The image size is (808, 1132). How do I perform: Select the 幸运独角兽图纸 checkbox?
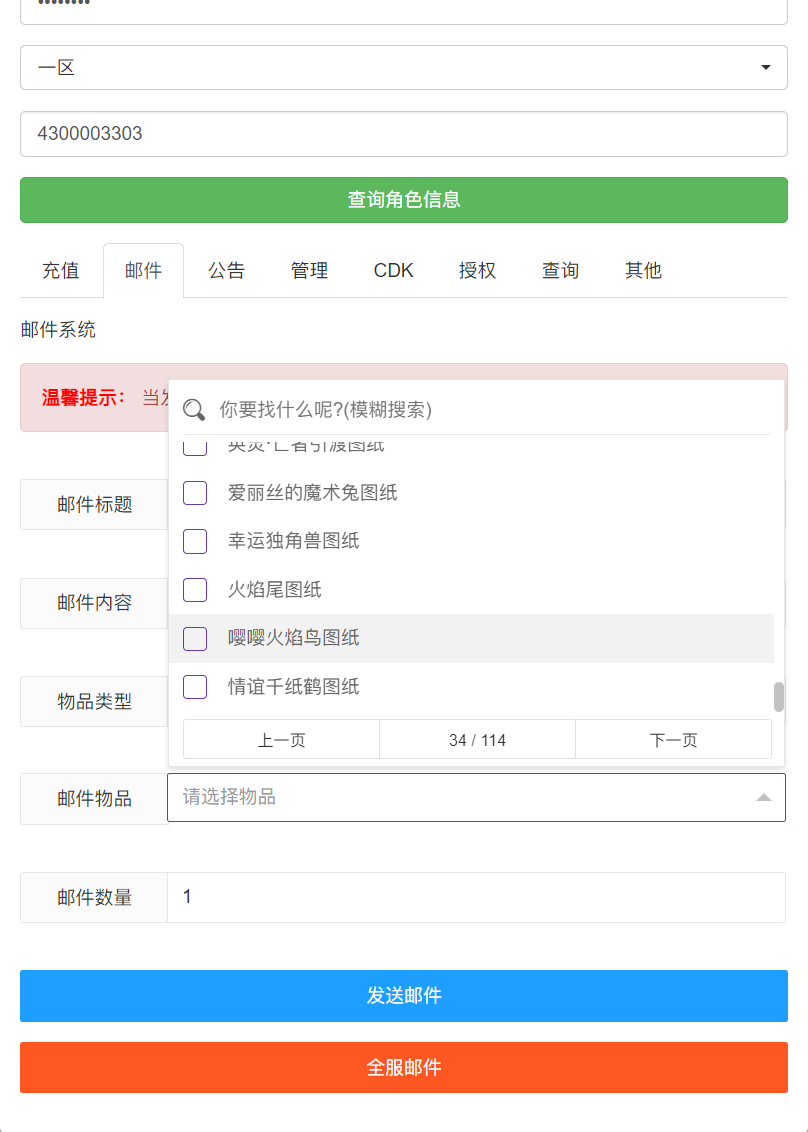(194, 541)
